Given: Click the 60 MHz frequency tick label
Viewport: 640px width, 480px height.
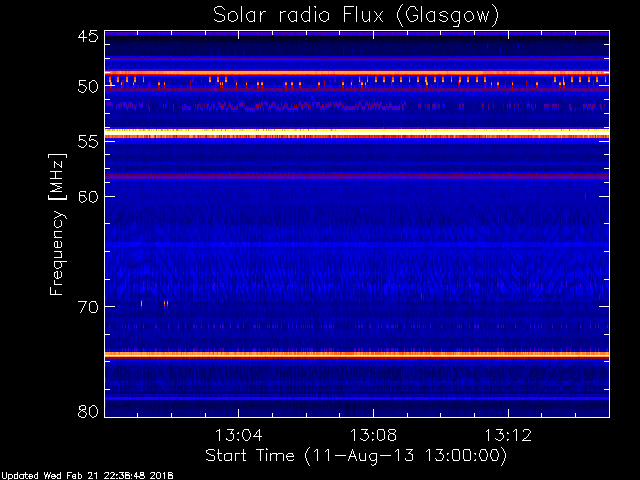Looking at the screenshot, I should tap(87, 197).
